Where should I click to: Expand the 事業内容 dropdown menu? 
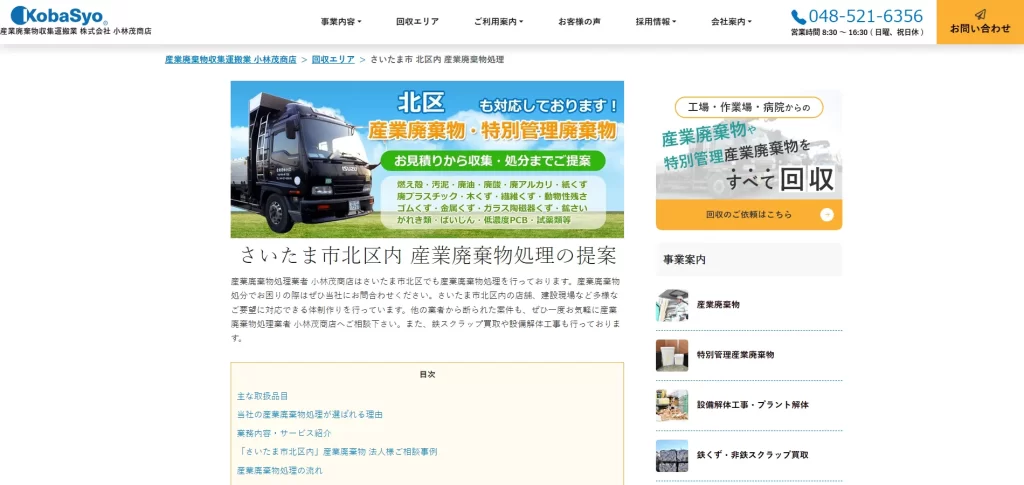point(341,22)
